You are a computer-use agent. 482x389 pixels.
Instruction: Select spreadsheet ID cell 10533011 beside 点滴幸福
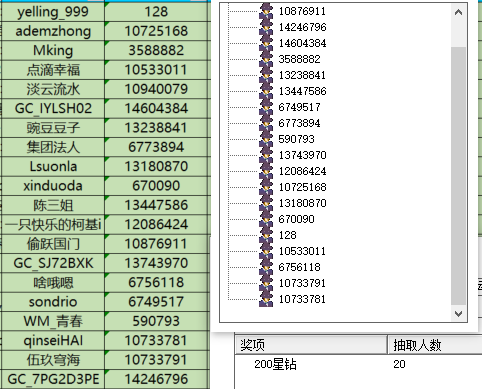(157, 70)
